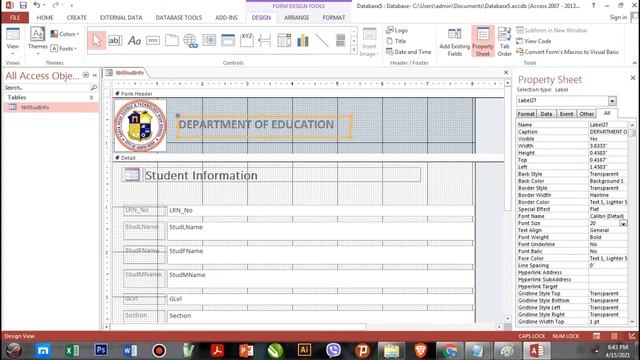Select the Page Break control
This screenshot has height=360, width=640.
click(265, 40)
